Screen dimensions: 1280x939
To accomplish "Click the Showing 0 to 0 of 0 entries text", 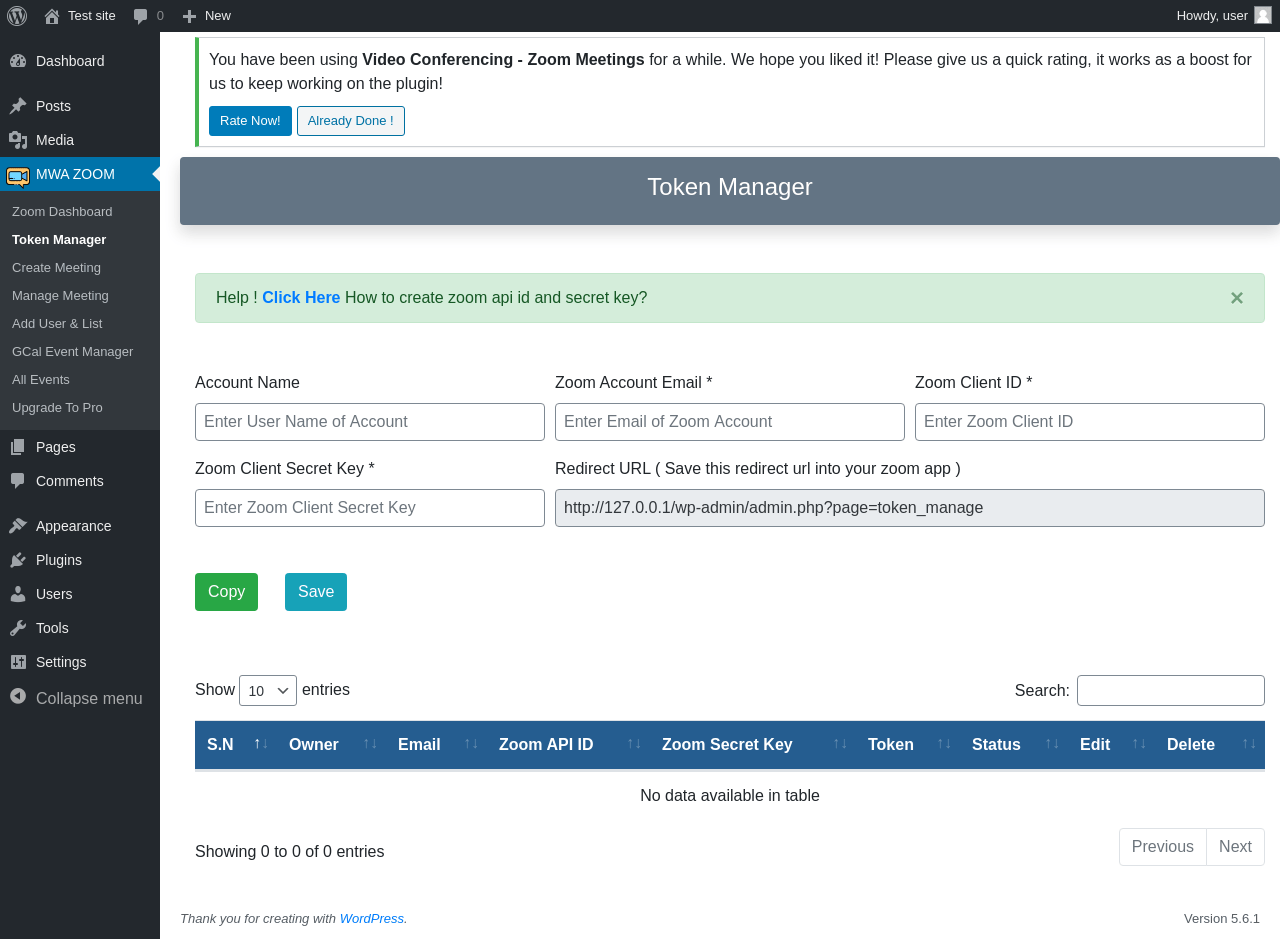I will coord(290,852).
